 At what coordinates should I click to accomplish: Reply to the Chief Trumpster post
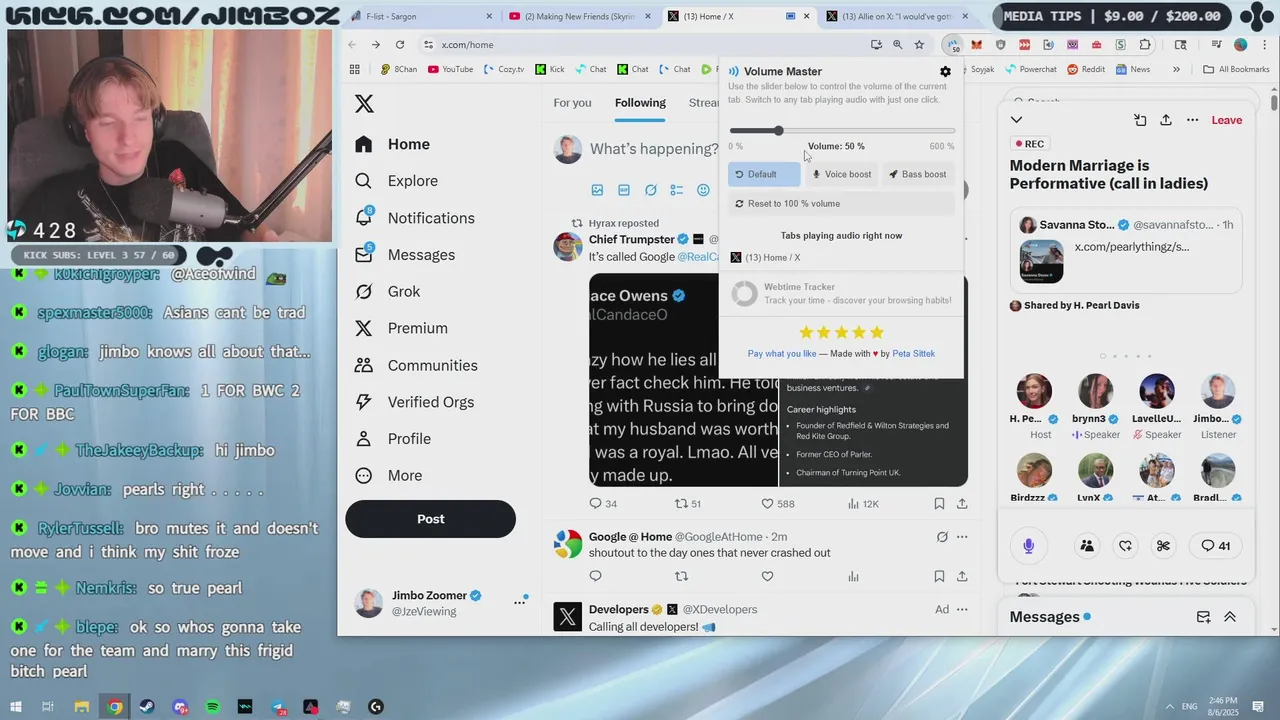click(x=603, y=504)
